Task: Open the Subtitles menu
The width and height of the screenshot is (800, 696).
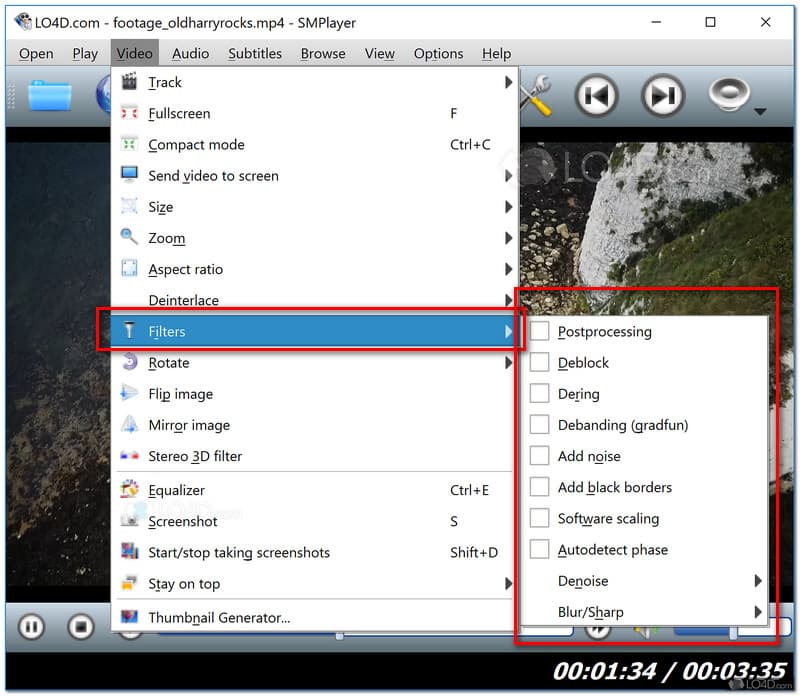Action: [x=255, y=54]
